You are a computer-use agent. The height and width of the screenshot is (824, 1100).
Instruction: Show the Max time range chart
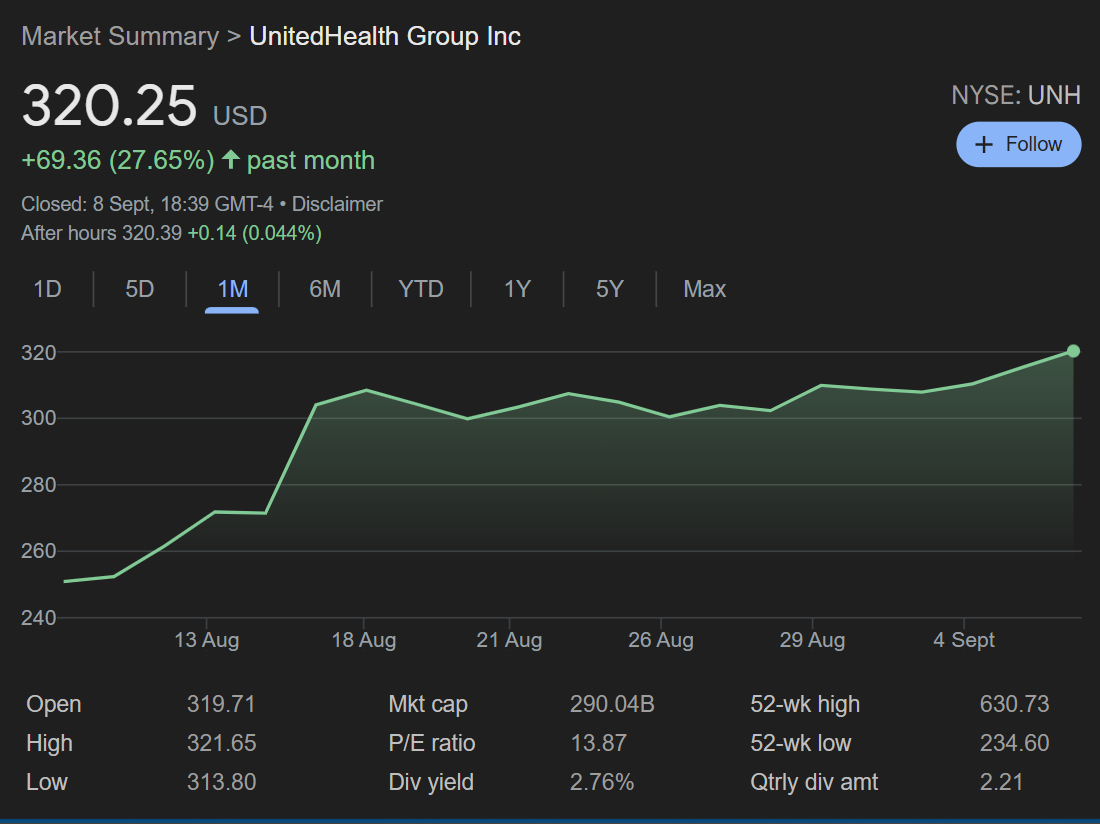click(704, 289)
